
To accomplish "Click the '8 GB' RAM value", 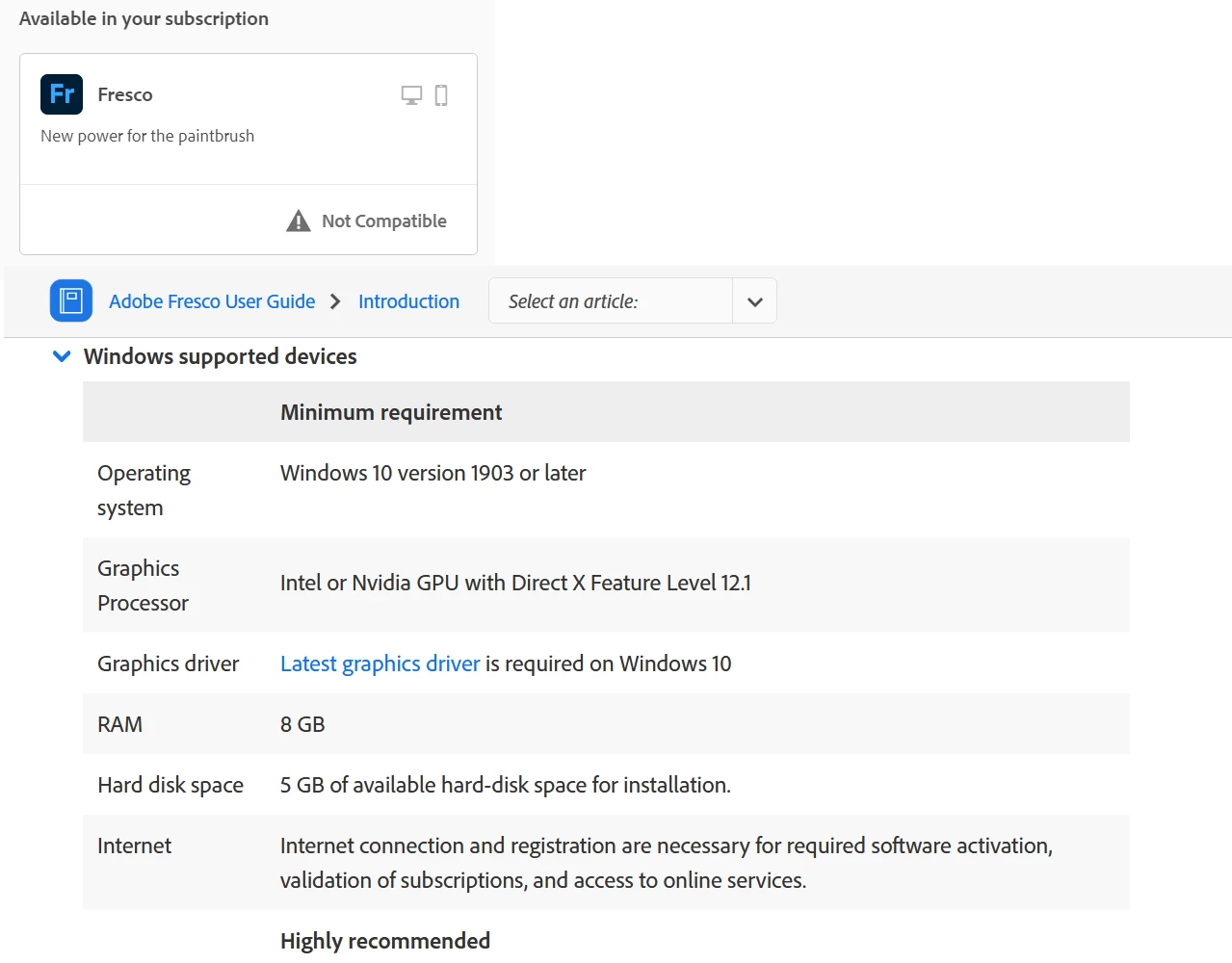I will pyautogui.click(x=302, y=724).
